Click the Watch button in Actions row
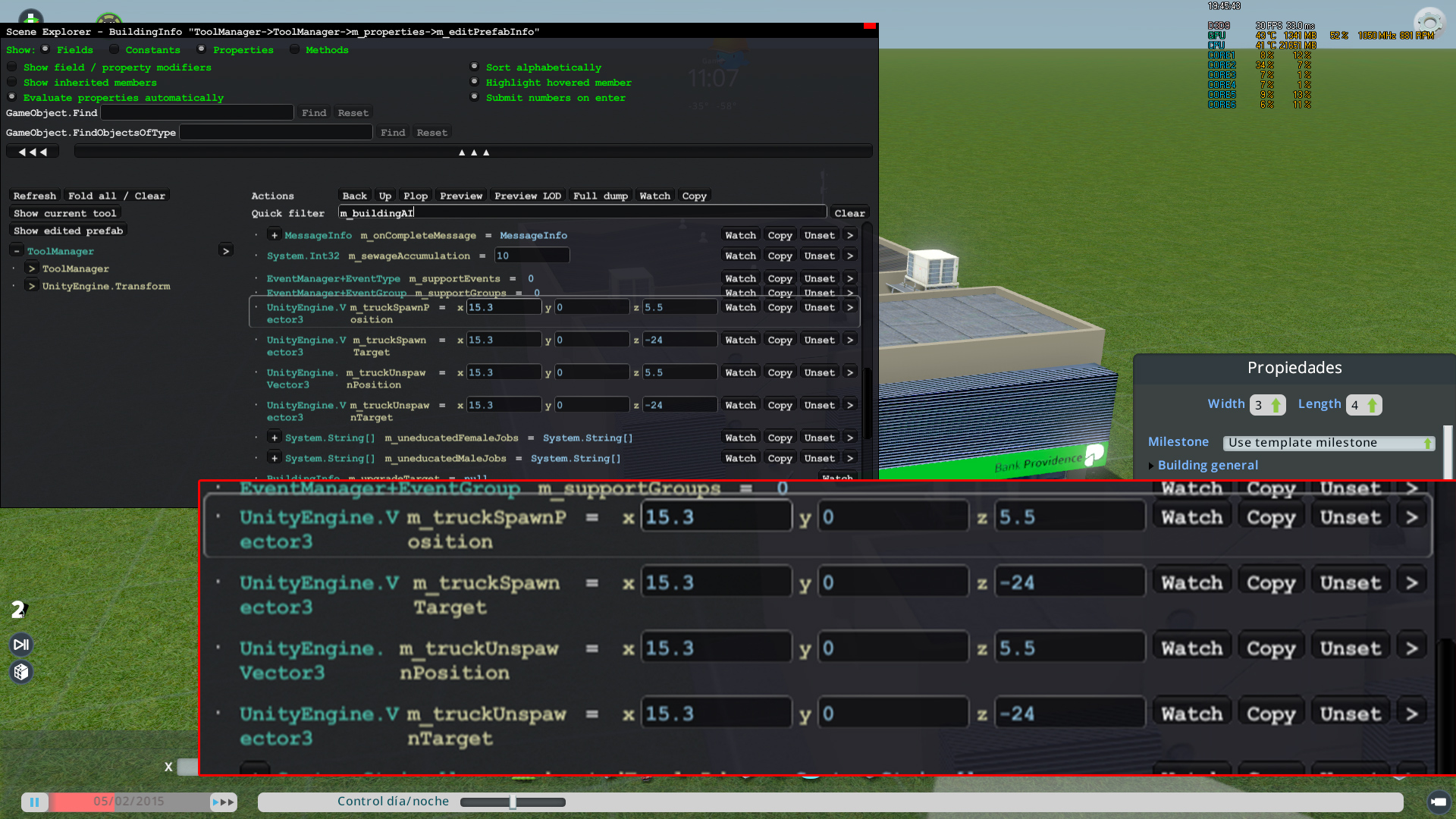Image resolution: width=1456 pixels, height=819 pixels. click(x=655, y=196)
